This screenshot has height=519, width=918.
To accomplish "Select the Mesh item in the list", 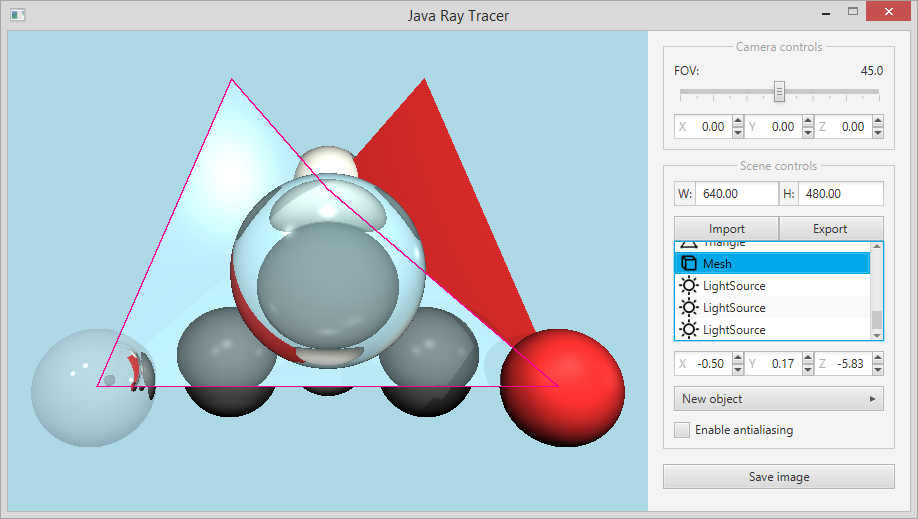I will pyautogui.click(x=772, y=264).
